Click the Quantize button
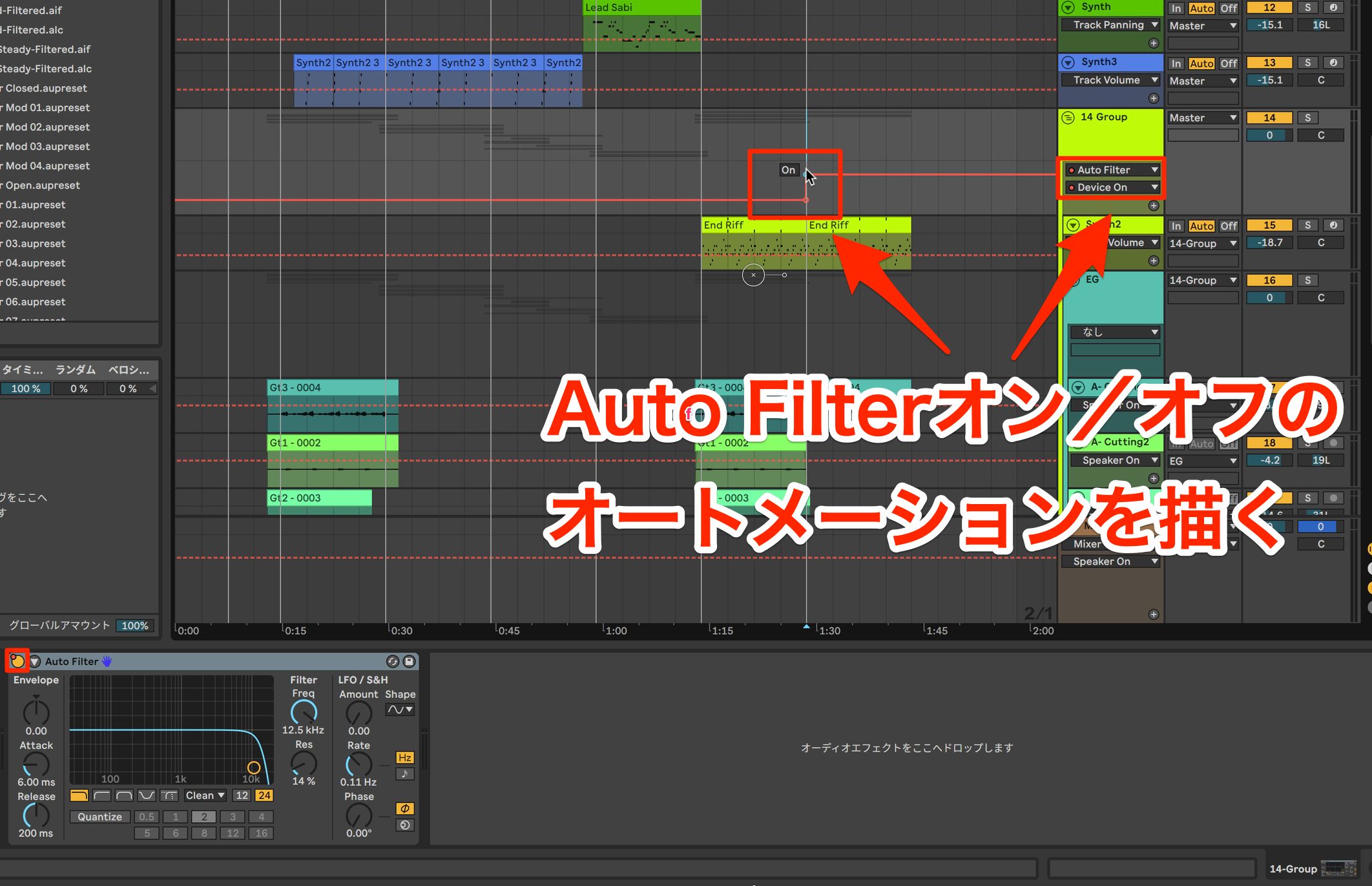The height and width of the screenshot is (886, 1372). point(99,816)
